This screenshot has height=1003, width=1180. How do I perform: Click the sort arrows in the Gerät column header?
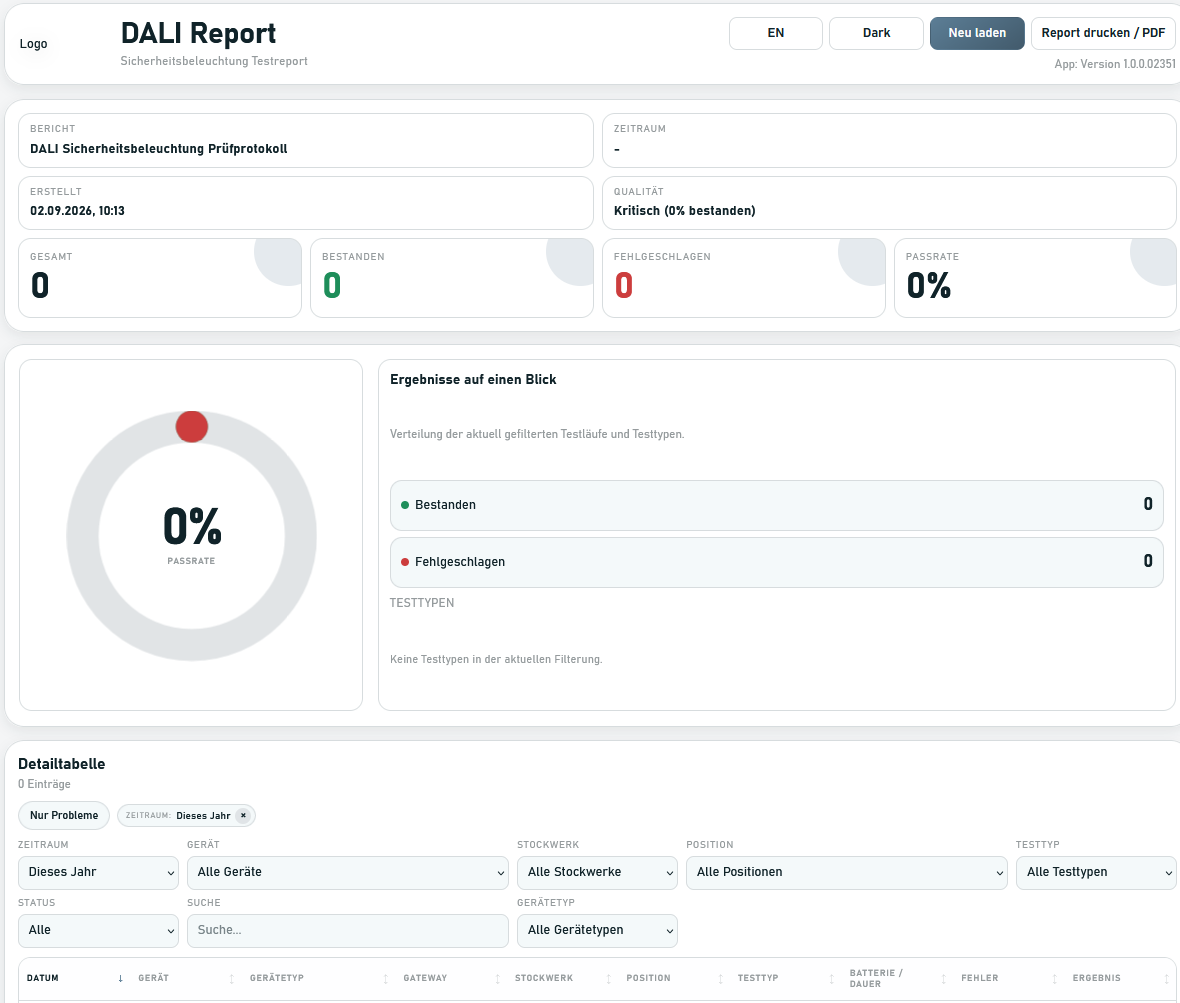coord(232,978)
